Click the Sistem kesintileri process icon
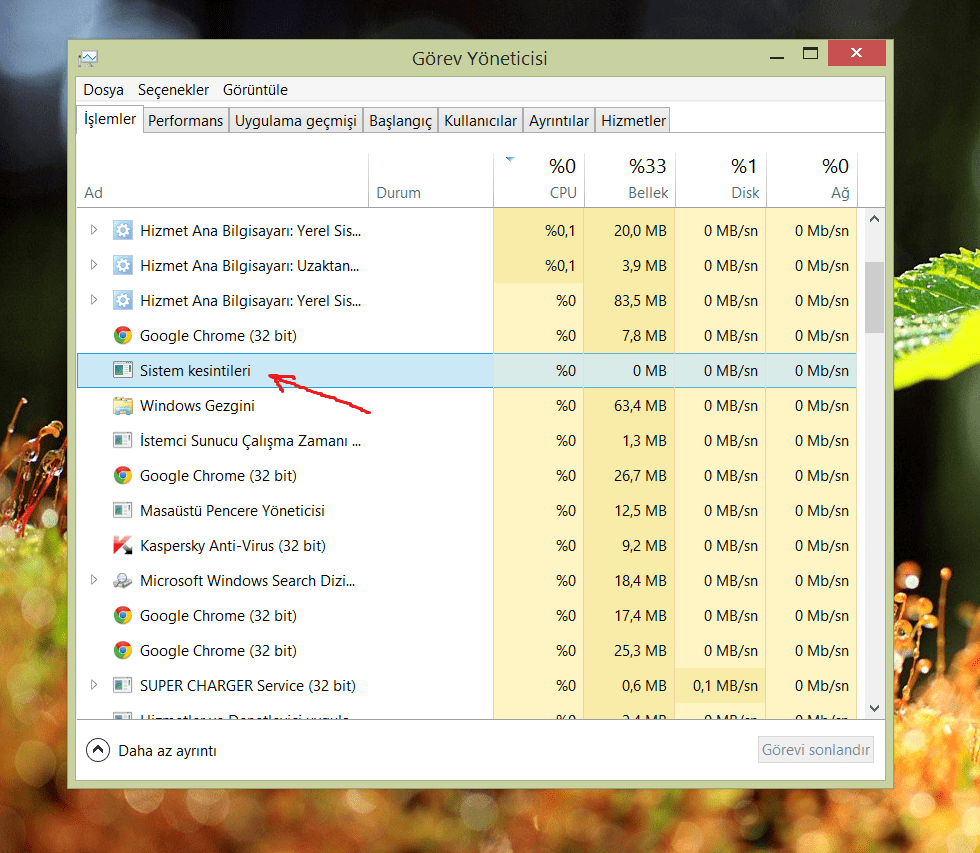This screenshot has height=853, width=980. click(122, 371)
